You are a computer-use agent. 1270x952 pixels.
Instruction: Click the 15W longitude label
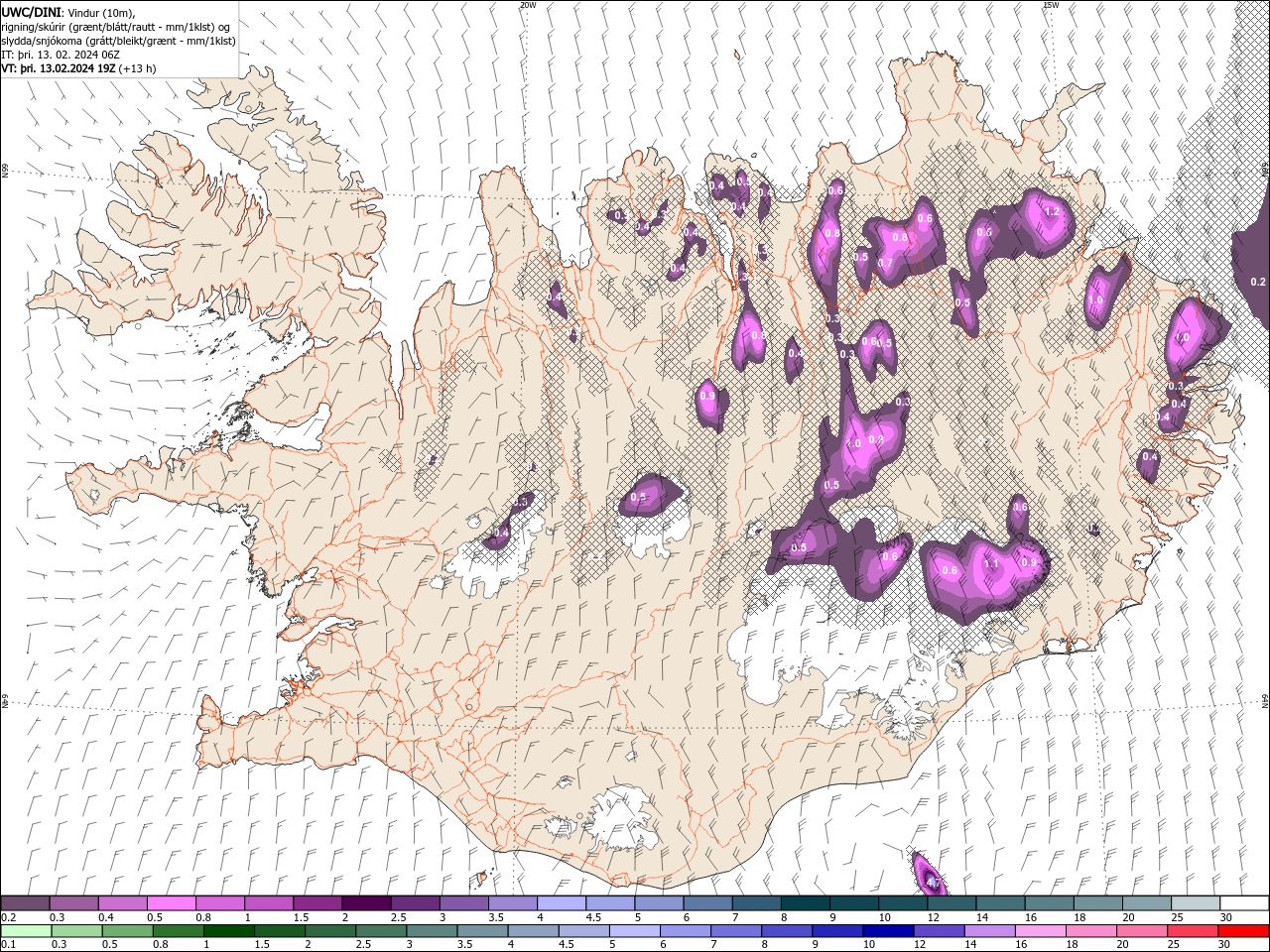pyautogui.click(x=1051, y=5)
